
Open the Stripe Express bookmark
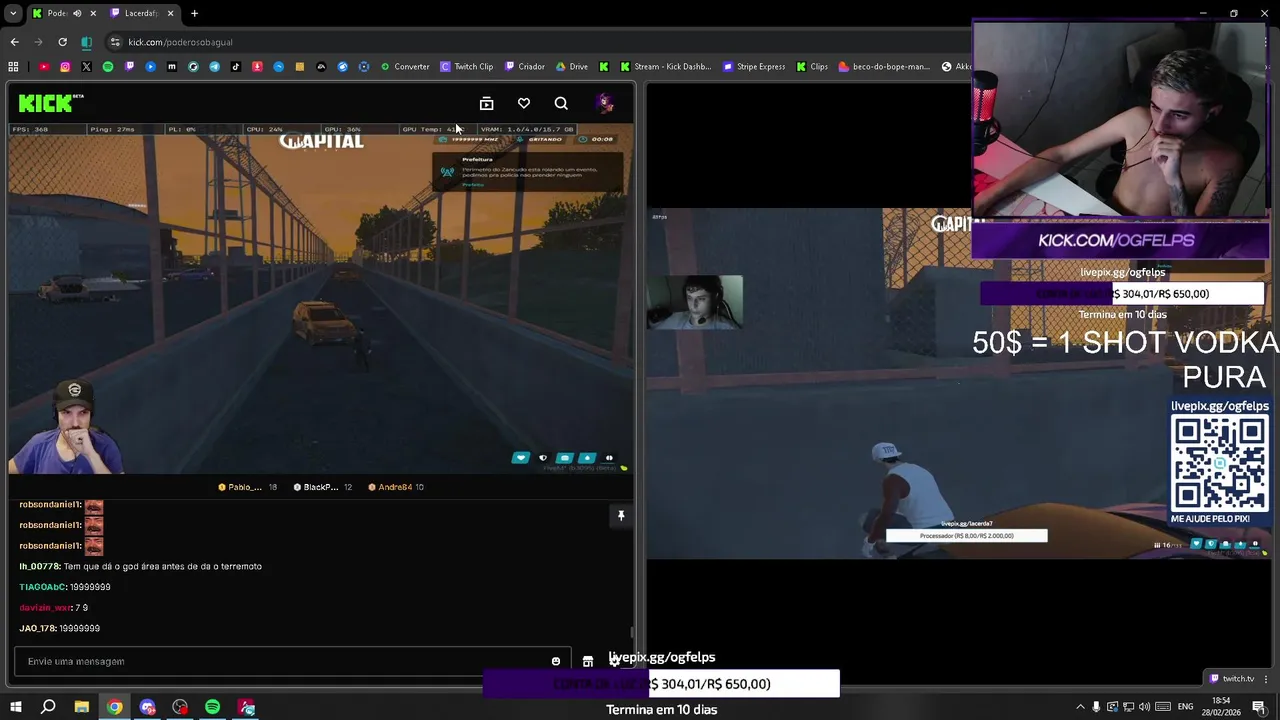point(754,67)
